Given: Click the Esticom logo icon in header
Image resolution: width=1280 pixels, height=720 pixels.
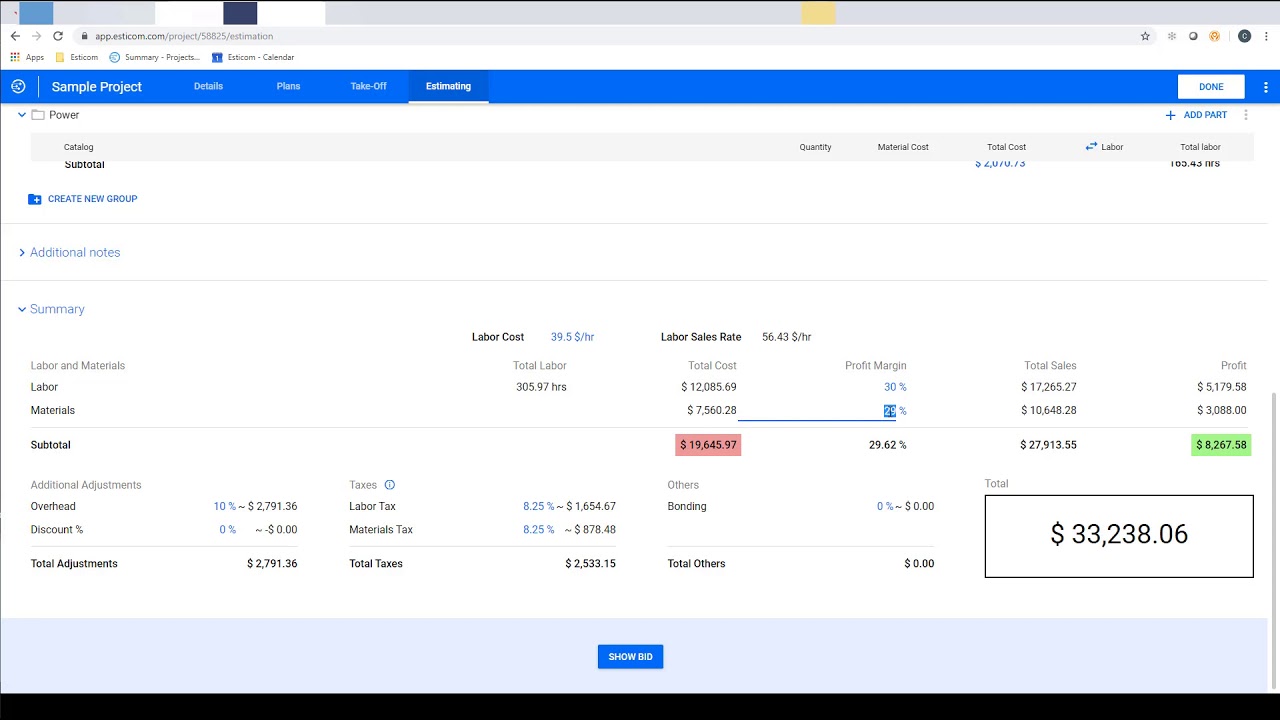Looking at the screenshot, I should pos(18,86).
